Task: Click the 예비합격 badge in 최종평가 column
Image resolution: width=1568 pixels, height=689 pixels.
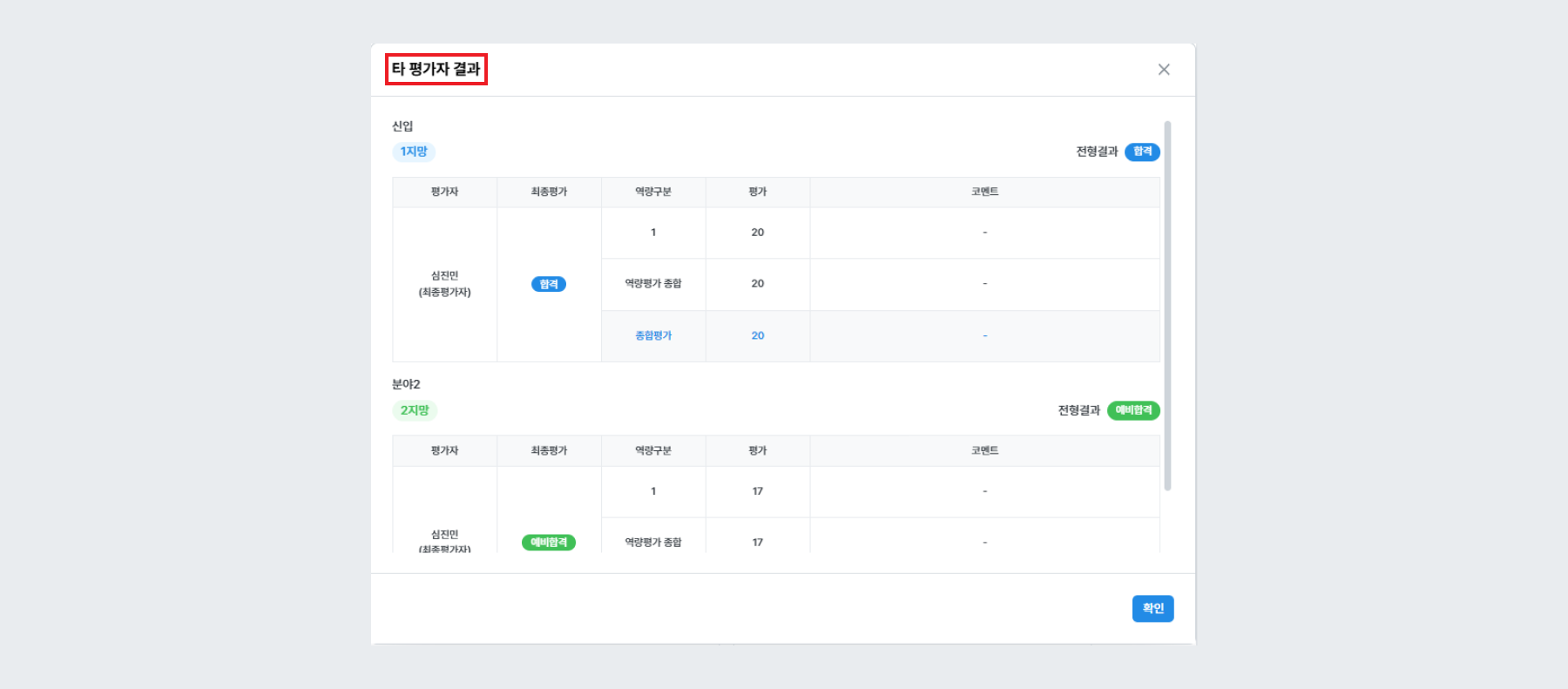Action: [x=549, y=542]
